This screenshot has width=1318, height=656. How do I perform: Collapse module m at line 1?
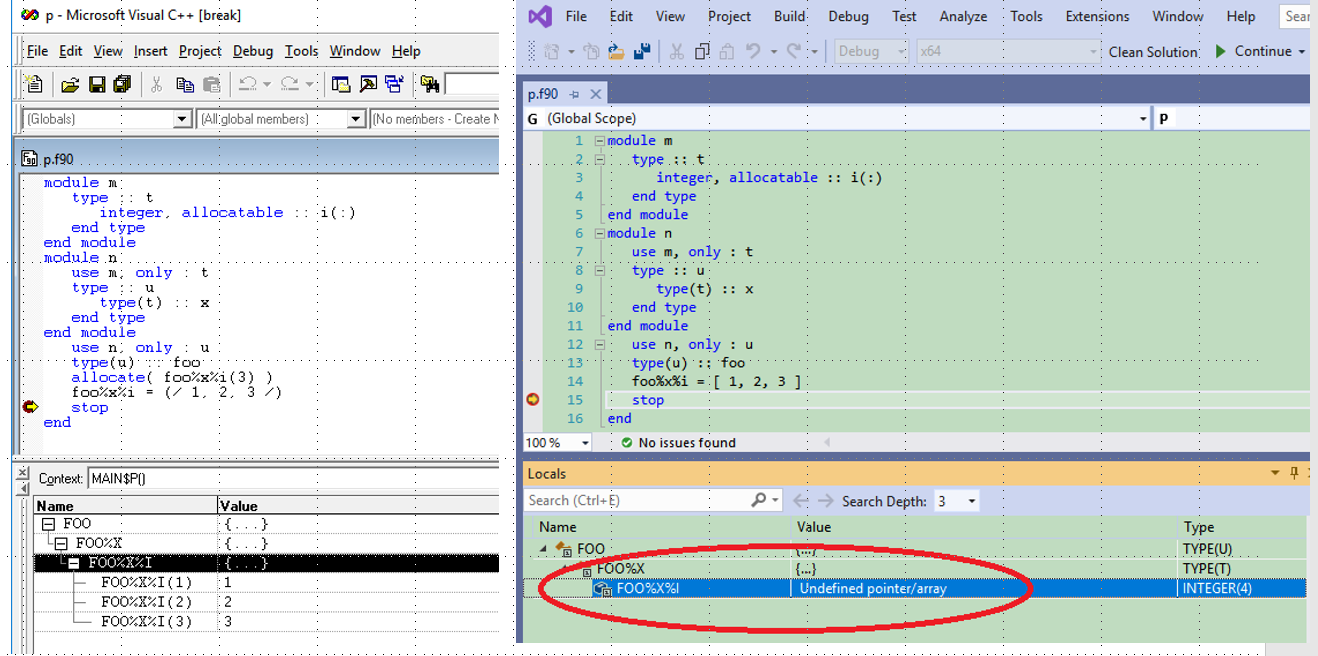[x=598, y=141]
